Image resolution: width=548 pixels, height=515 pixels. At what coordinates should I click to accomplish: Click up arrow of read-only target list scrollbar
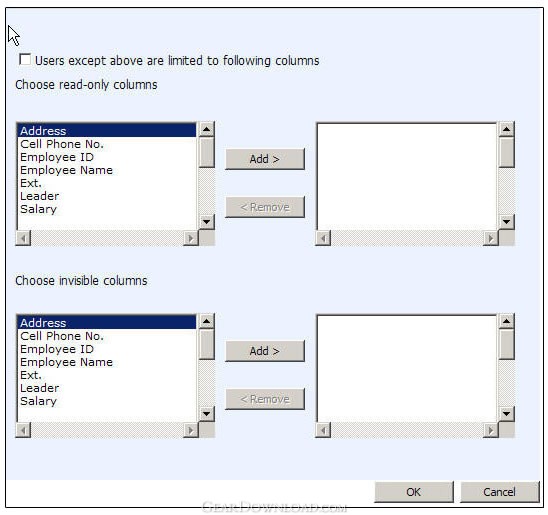(506, 129)
